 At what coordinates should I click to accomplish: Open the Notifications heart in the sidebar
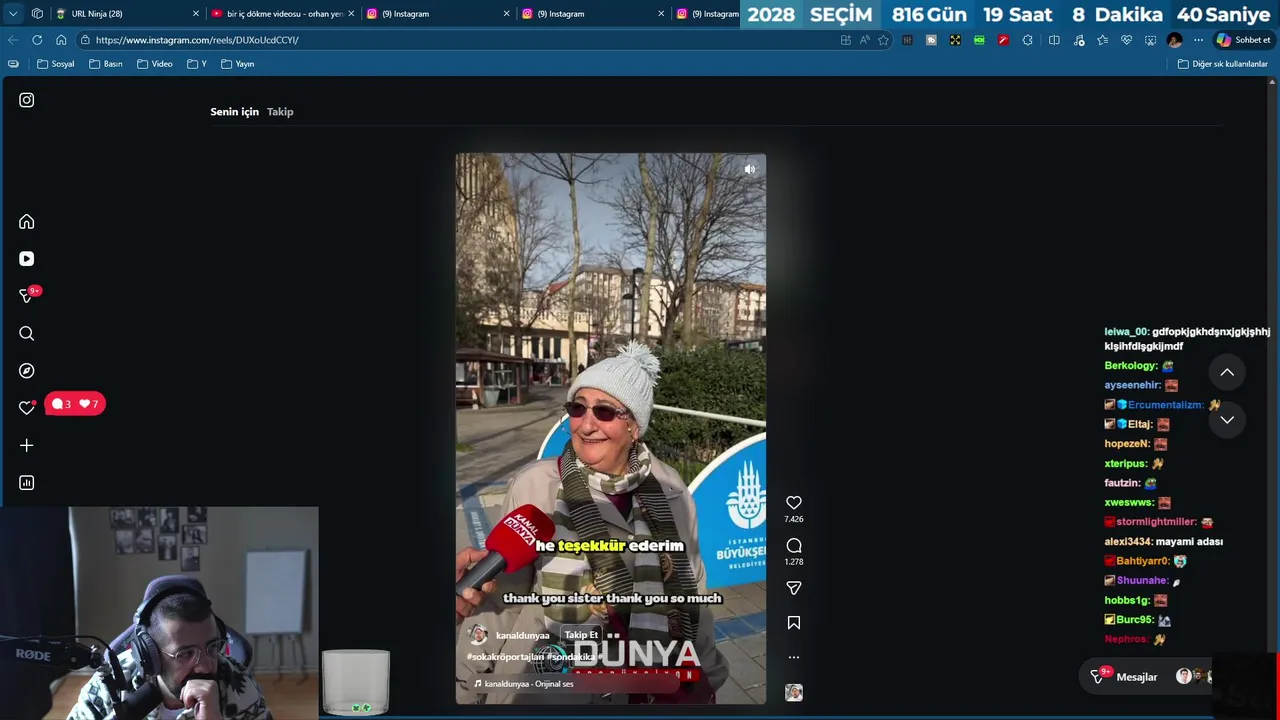tap(27, 408)
